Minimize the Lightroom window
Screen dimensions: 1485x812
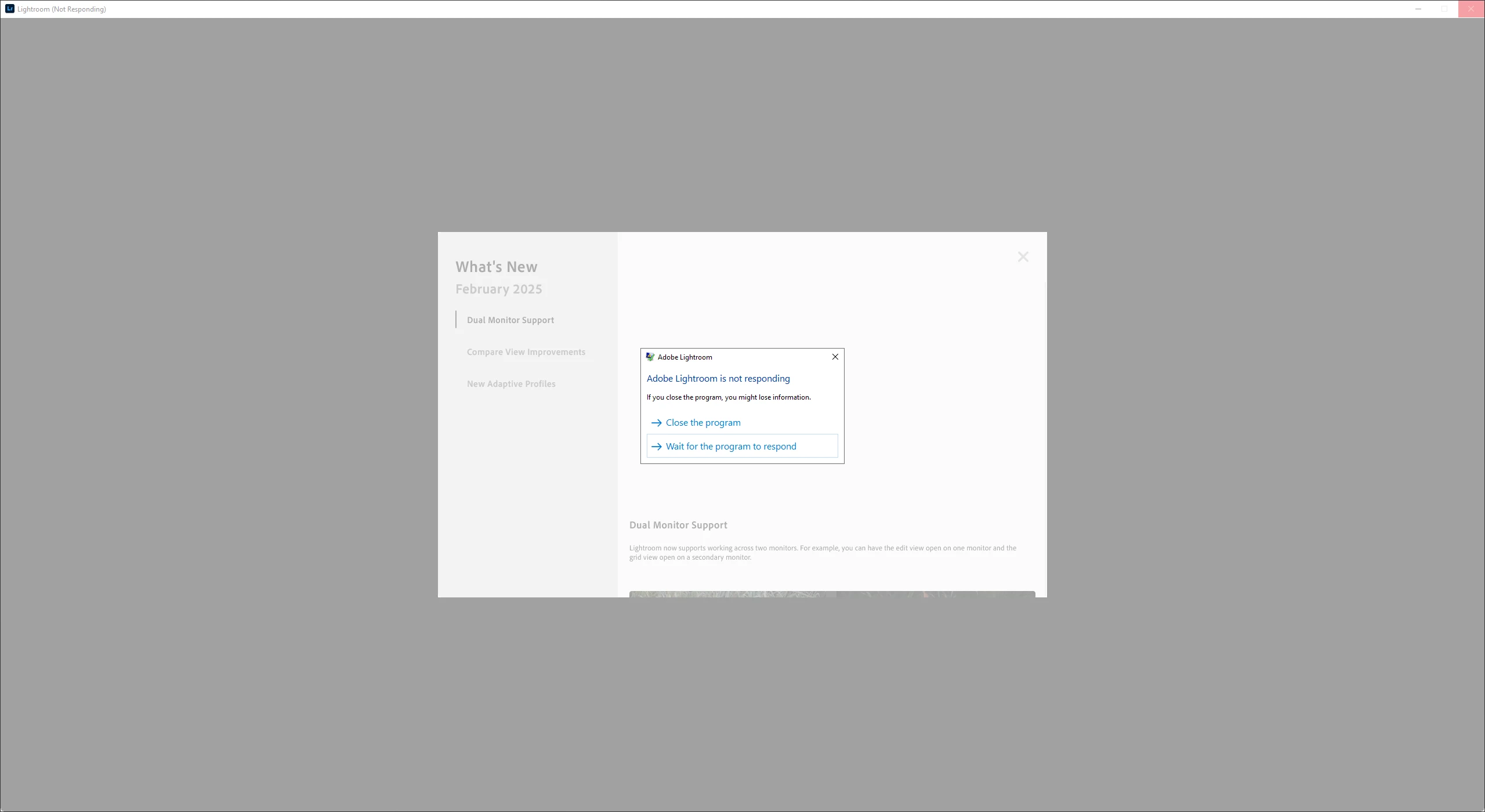pos(1418,9)
